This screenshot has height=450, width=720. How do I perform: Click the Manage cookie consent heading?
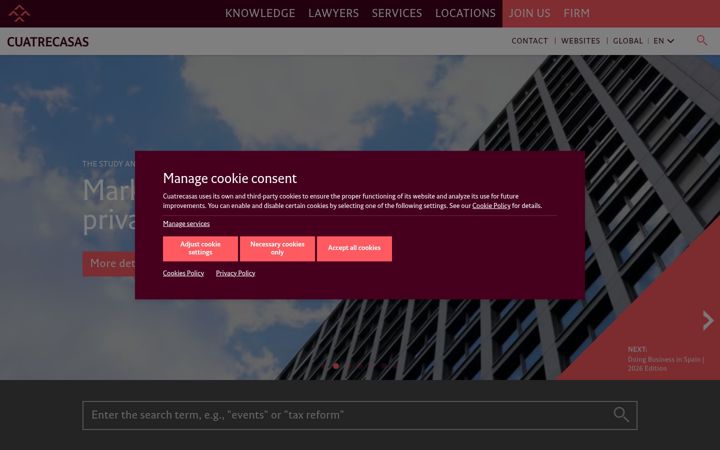pyautogui.click(x=230, y=178)
